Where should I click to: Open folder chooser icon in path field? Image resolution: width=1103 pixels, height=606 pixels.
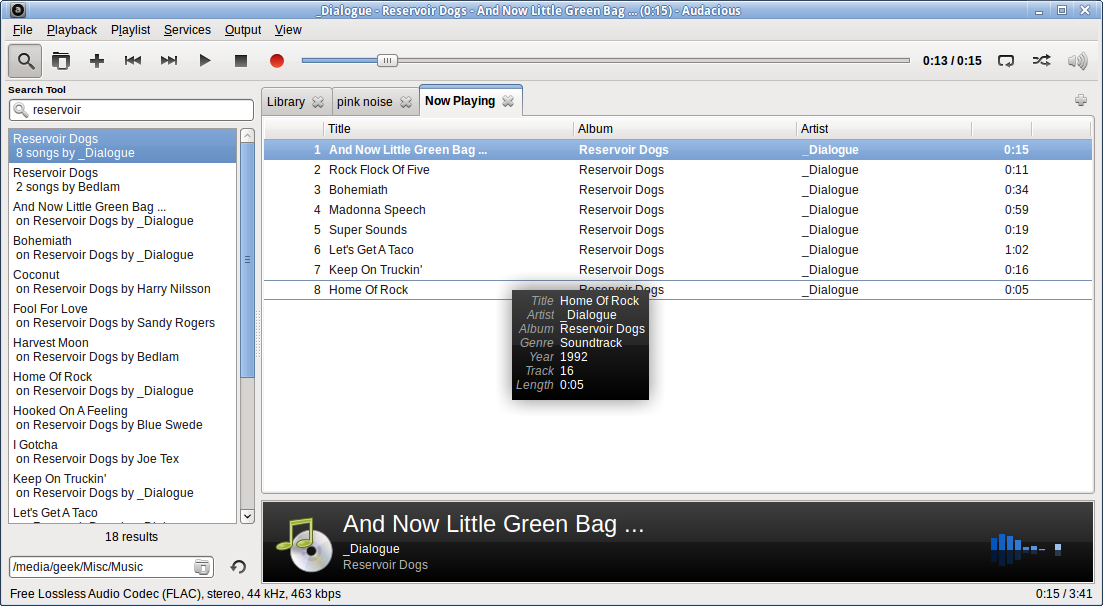tap(201, 567)
